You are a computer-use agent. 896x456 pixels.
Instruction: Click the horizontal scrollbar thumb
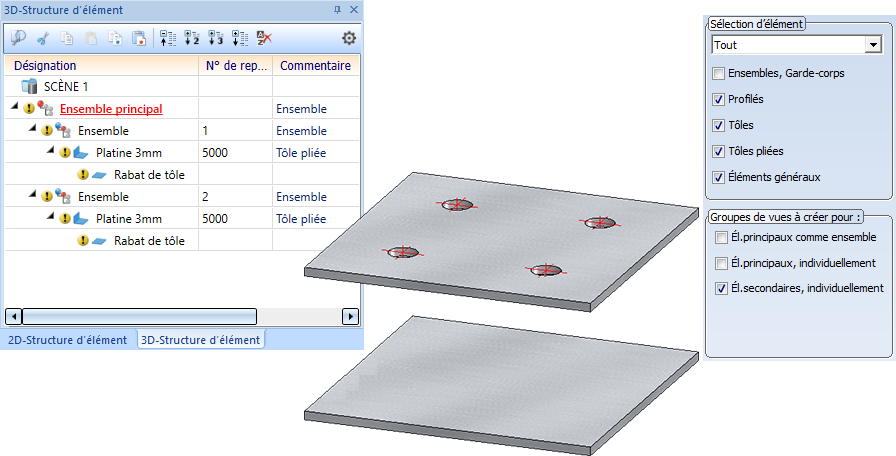click(139, 316)
